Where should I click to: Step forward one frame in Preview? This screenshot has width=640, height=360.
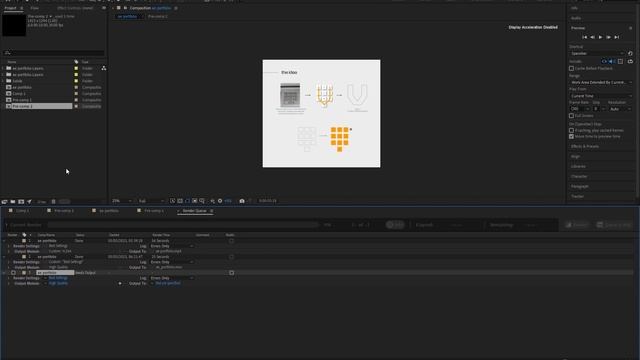609,37
